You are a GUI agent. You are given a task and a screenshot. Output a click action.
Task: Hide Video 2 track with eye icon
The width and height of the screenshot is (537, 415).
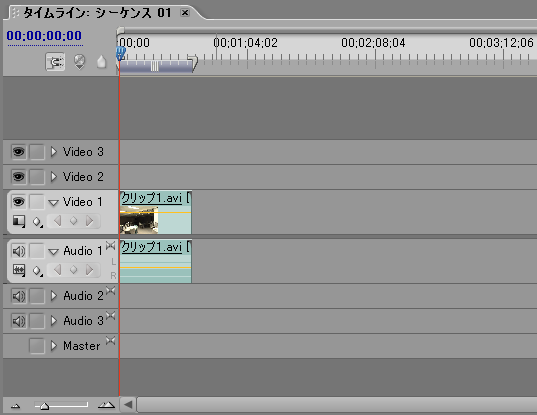coord(18,177)
